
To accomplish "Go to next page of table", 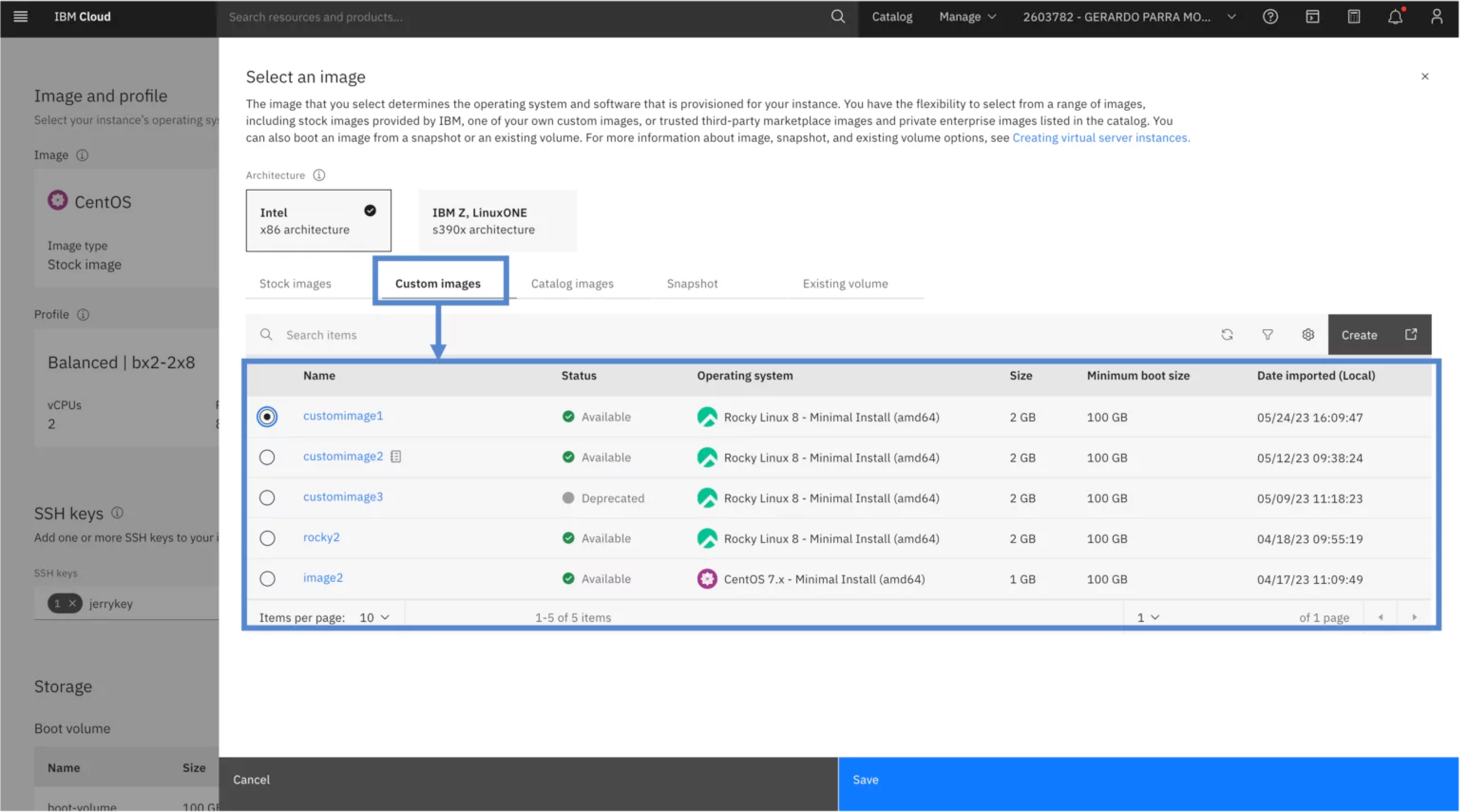I will tap(1414, 617).
